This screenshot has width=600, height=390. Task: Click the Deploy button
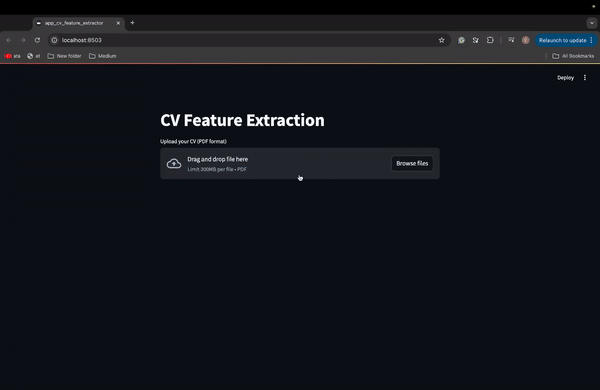tap(565, 78)
